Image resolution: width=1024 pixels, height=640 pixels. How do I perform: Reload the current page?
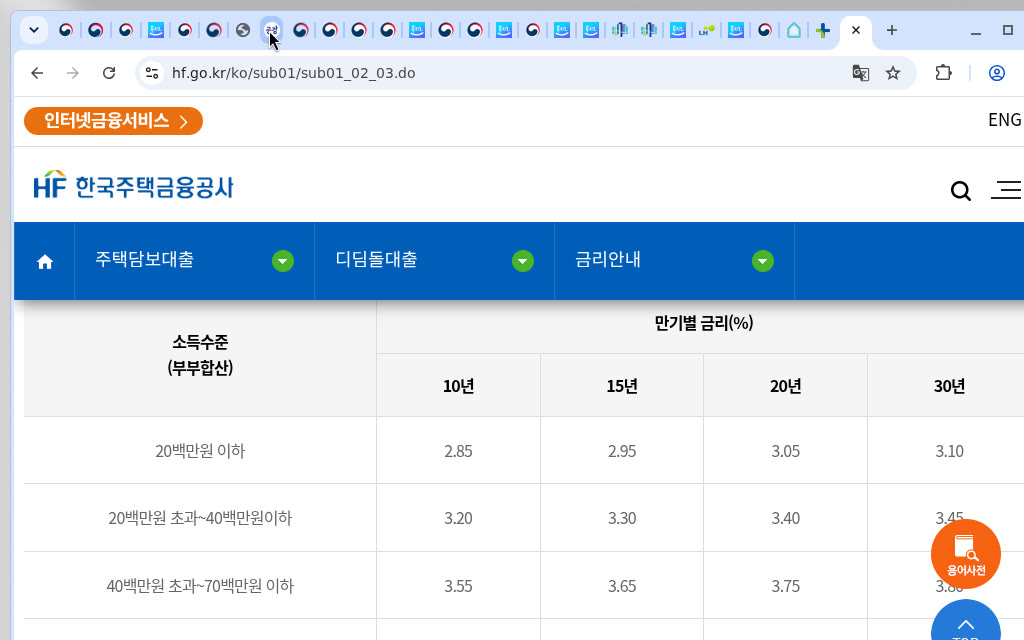pos(109,73)
